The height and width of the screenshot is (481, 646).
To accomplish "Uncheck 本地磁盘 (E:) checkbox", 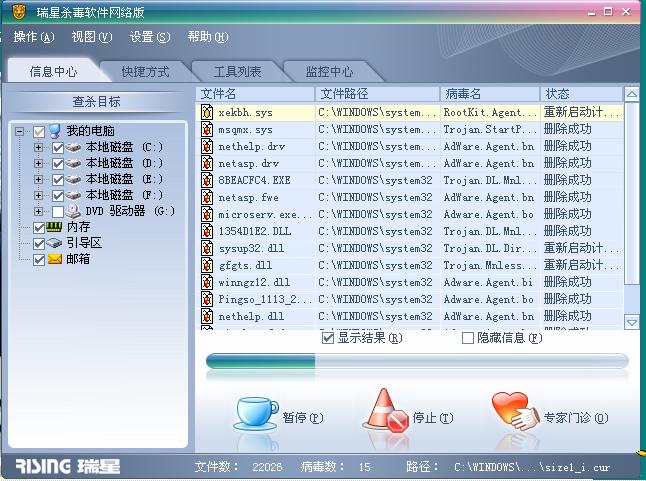I will click(x=58, y=180).
